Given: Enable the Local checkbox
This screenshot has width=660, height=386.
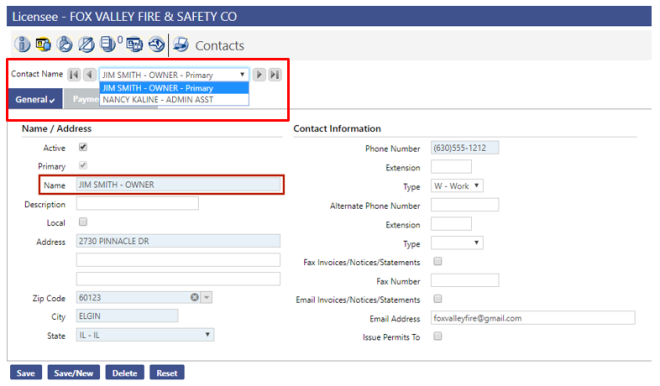Looking at the screenshot, I should (x=83, y=222).
